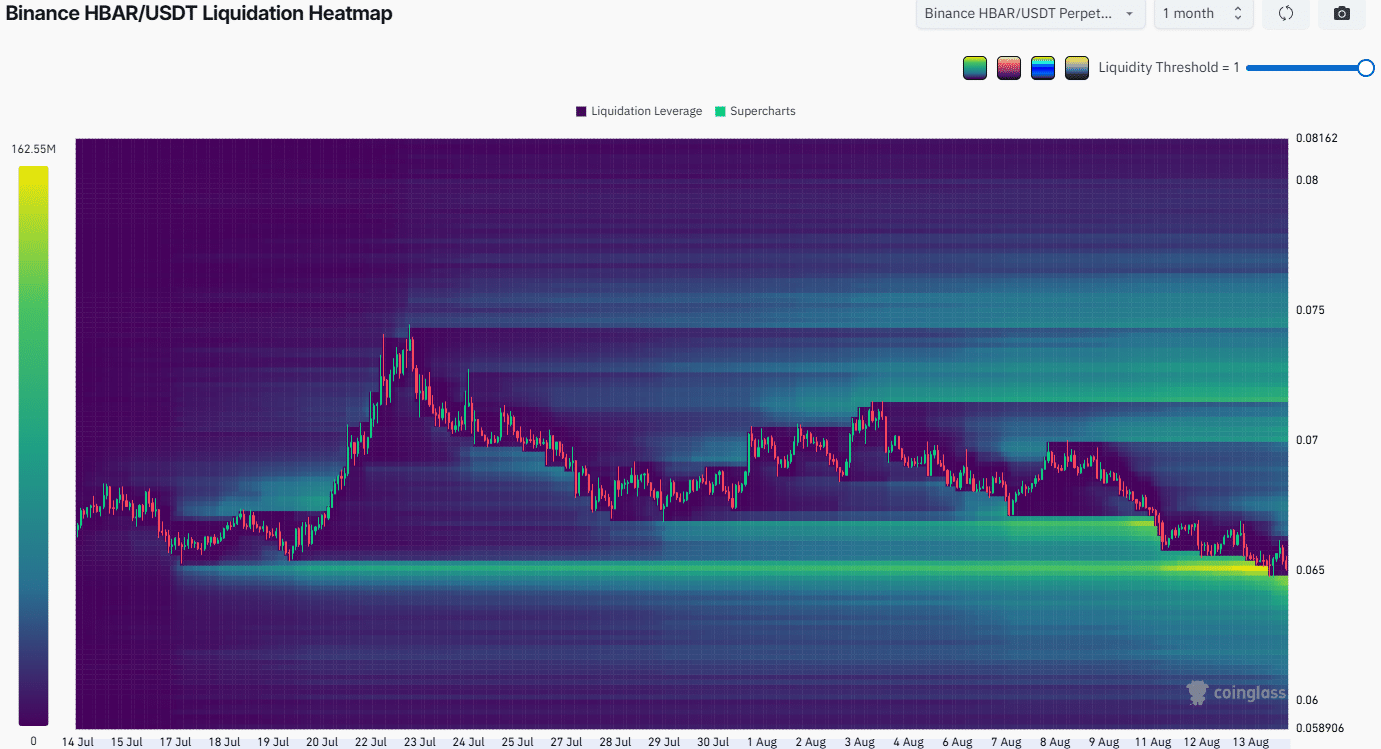This screenshot has width=1381, height=749.
Task: Click the 1 Aug date axis label
Action: 761,742
